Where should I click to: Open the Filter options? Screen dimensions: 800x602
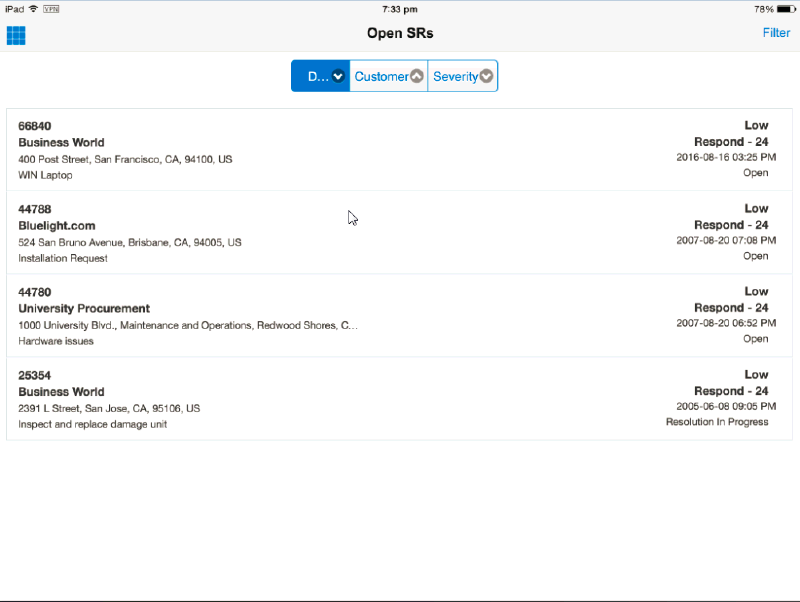pyautogui.click(x=776, y=33)
